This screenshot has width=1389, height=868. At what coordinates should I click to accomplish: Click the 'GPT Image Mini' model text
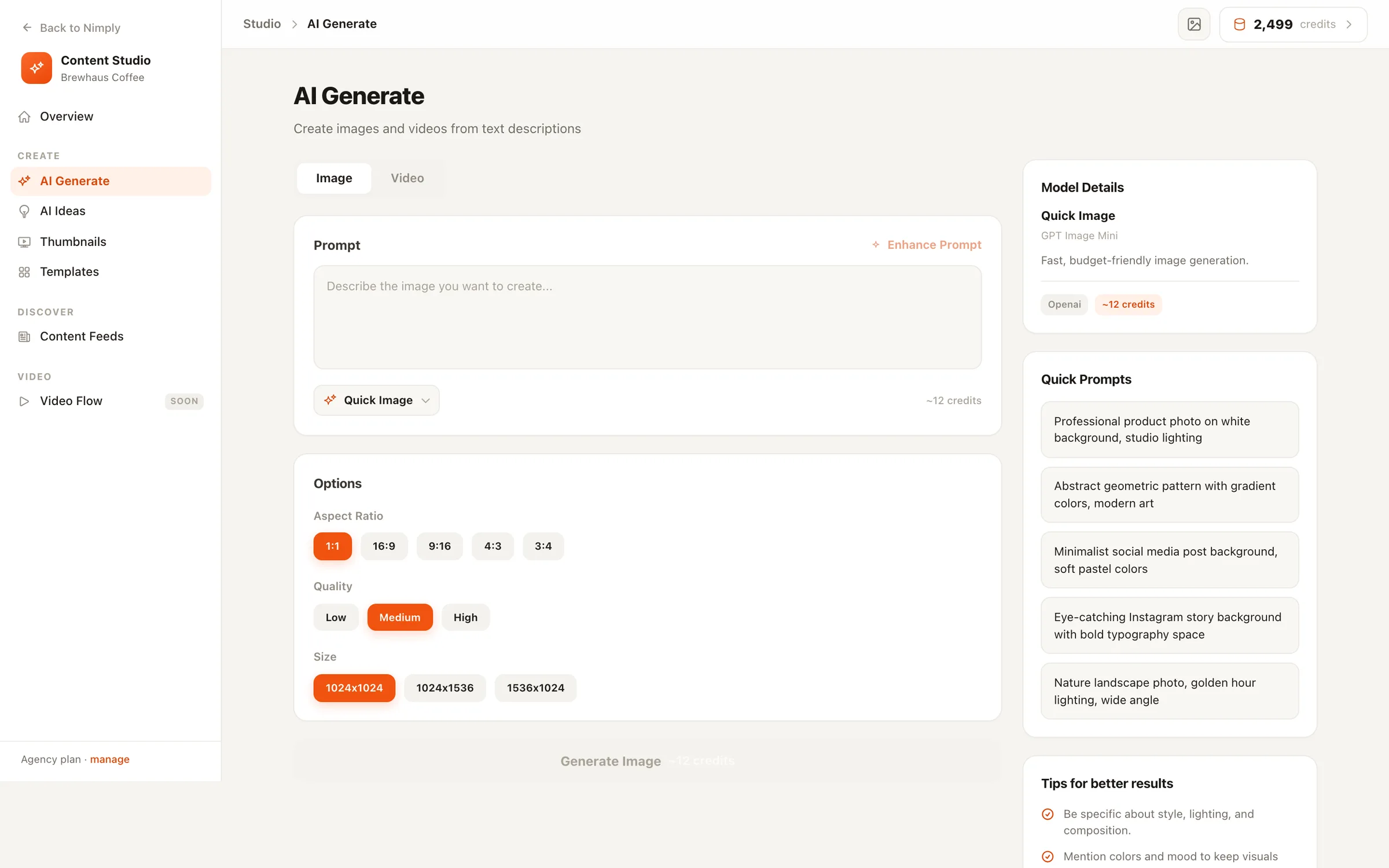point(1079,236)
